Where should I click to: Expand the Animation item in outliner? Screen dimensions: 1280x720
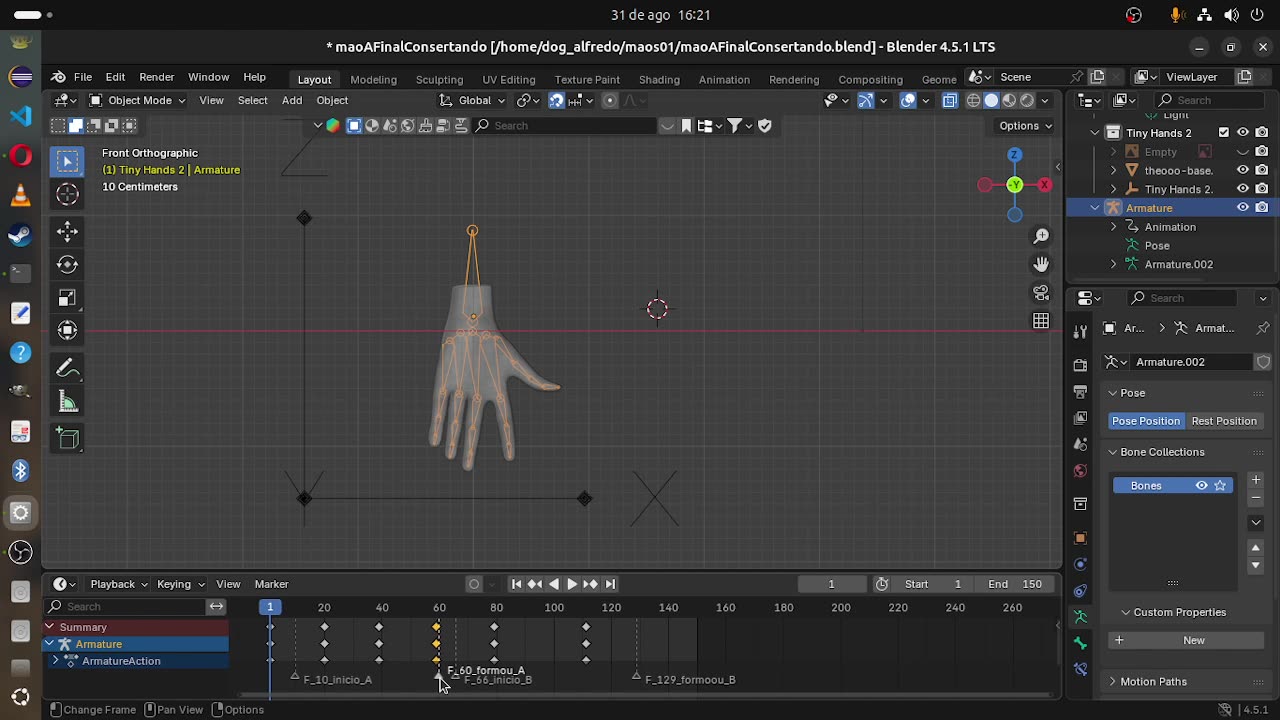(x=1114, y=227)
